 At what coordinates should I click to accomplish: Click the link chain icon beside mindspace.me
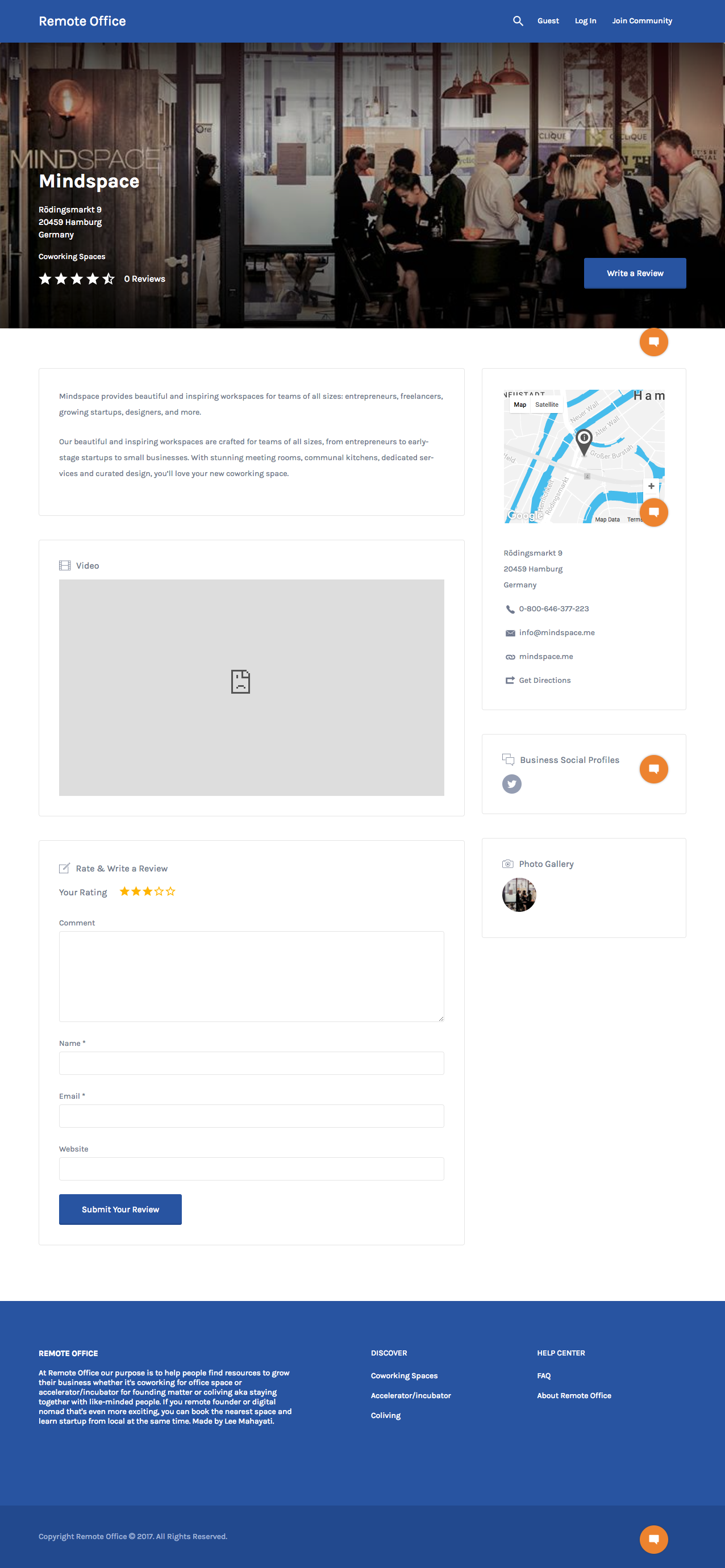pos(510,657)
